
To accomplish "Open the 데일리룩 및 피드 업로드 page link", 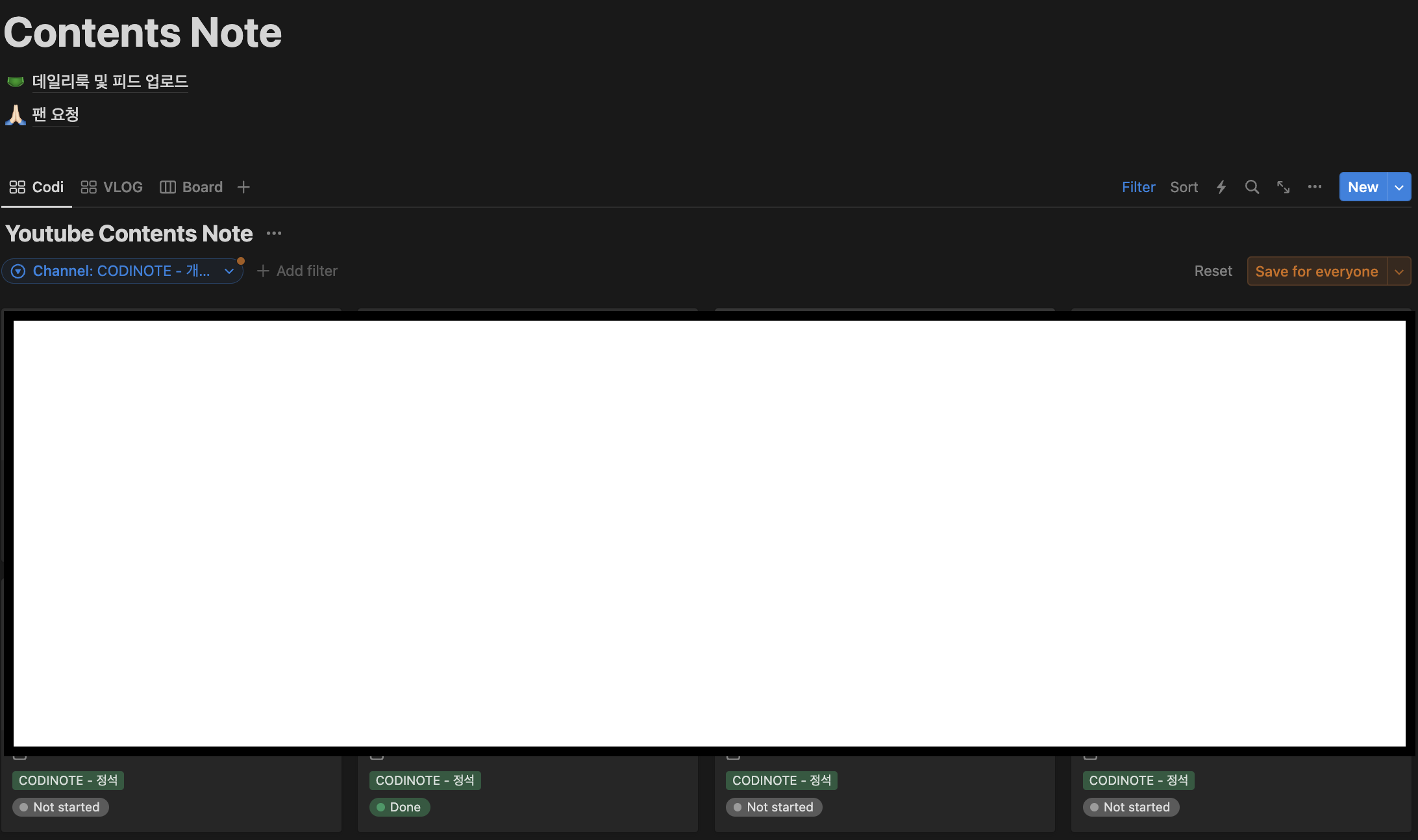I will click(110, 82).
